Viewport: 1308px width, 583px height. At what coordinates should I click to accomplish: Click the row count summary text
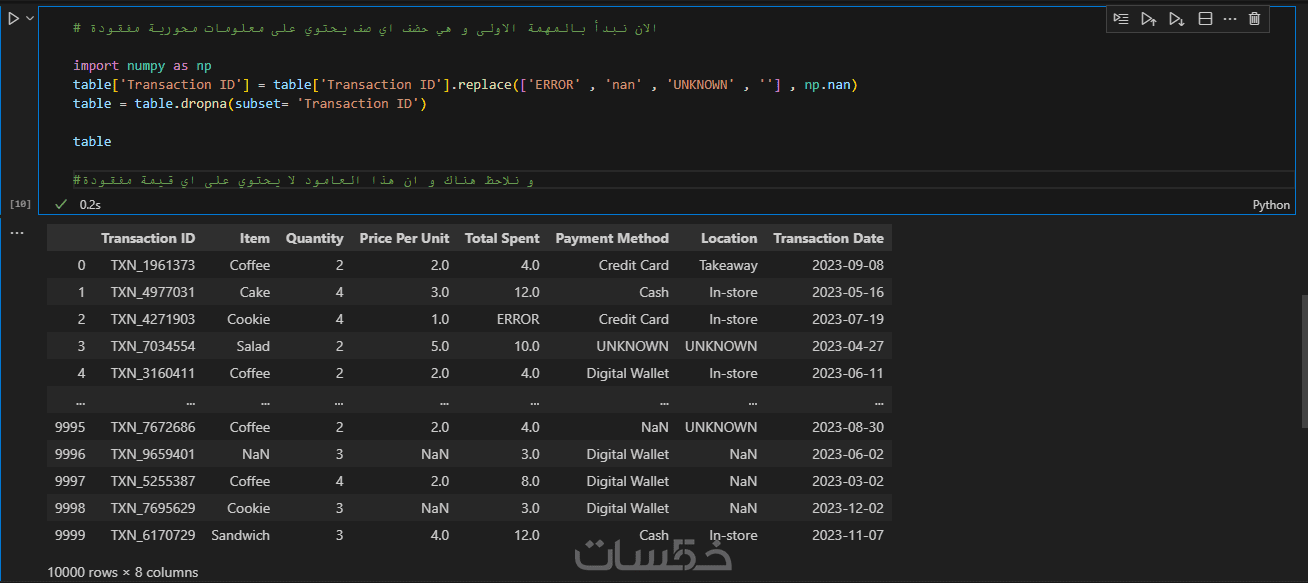[x=123, y=573]
